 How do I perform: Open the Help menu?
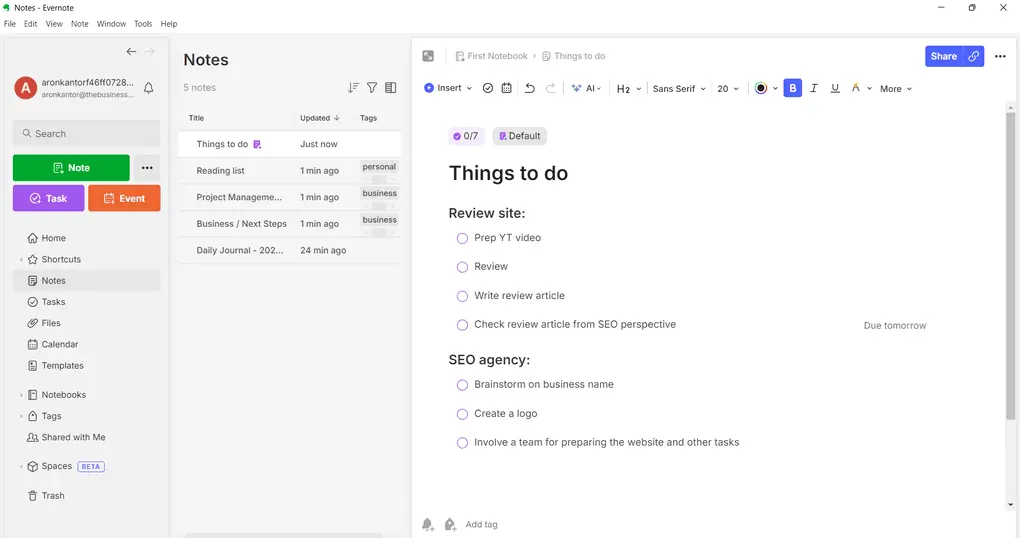168,23
